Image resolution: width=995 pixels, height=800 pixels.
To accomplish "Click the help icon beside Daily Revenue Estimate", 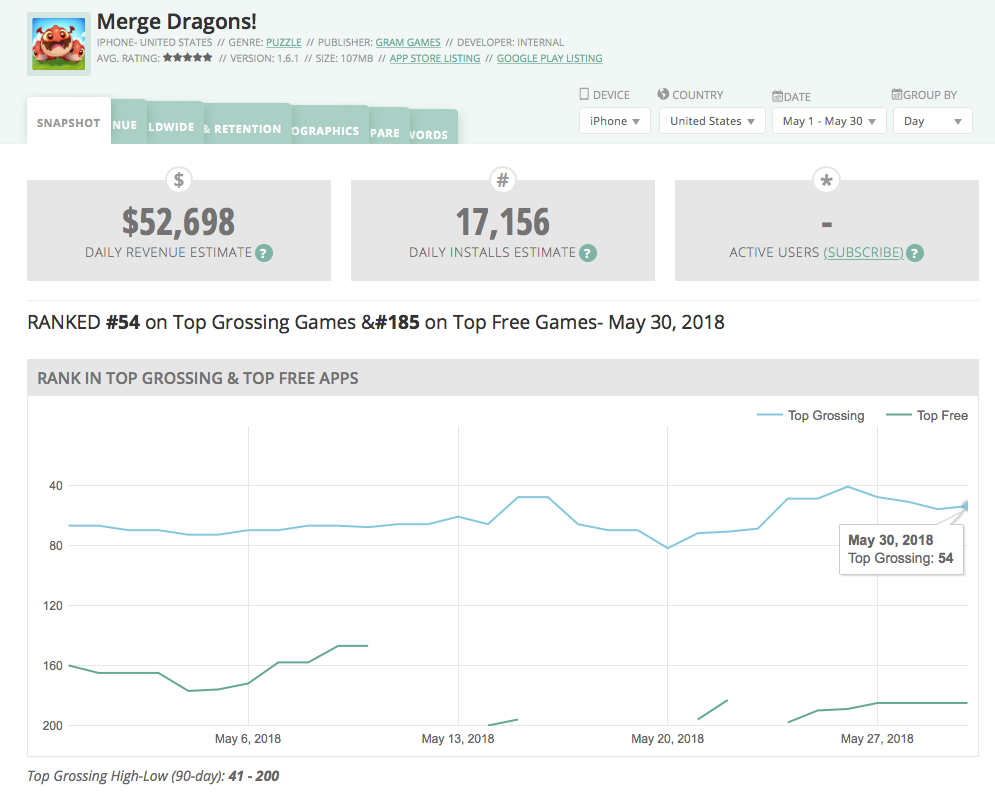I will 264,253.
